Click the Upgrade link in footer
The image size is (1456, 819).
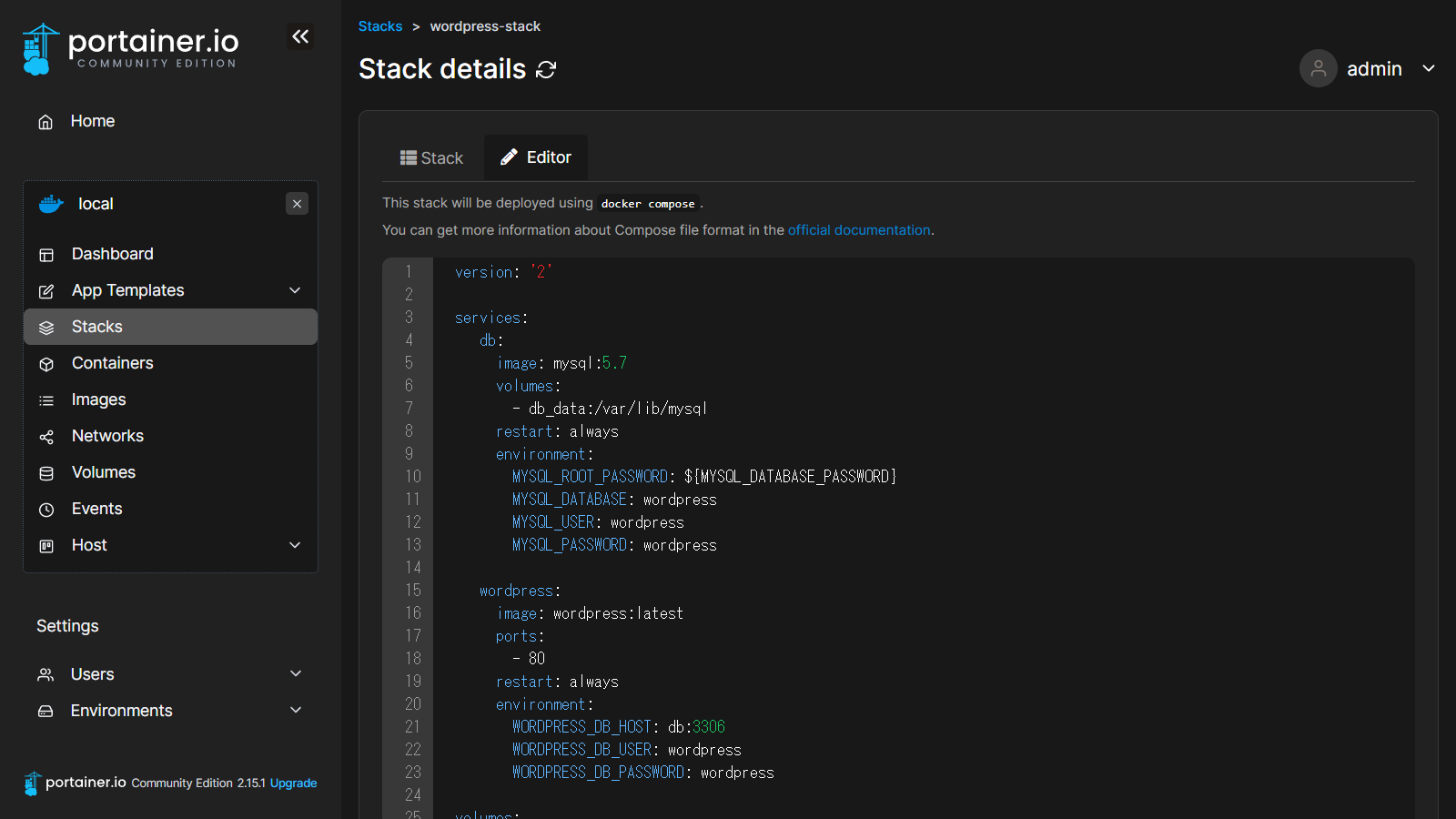coord(293,784)
